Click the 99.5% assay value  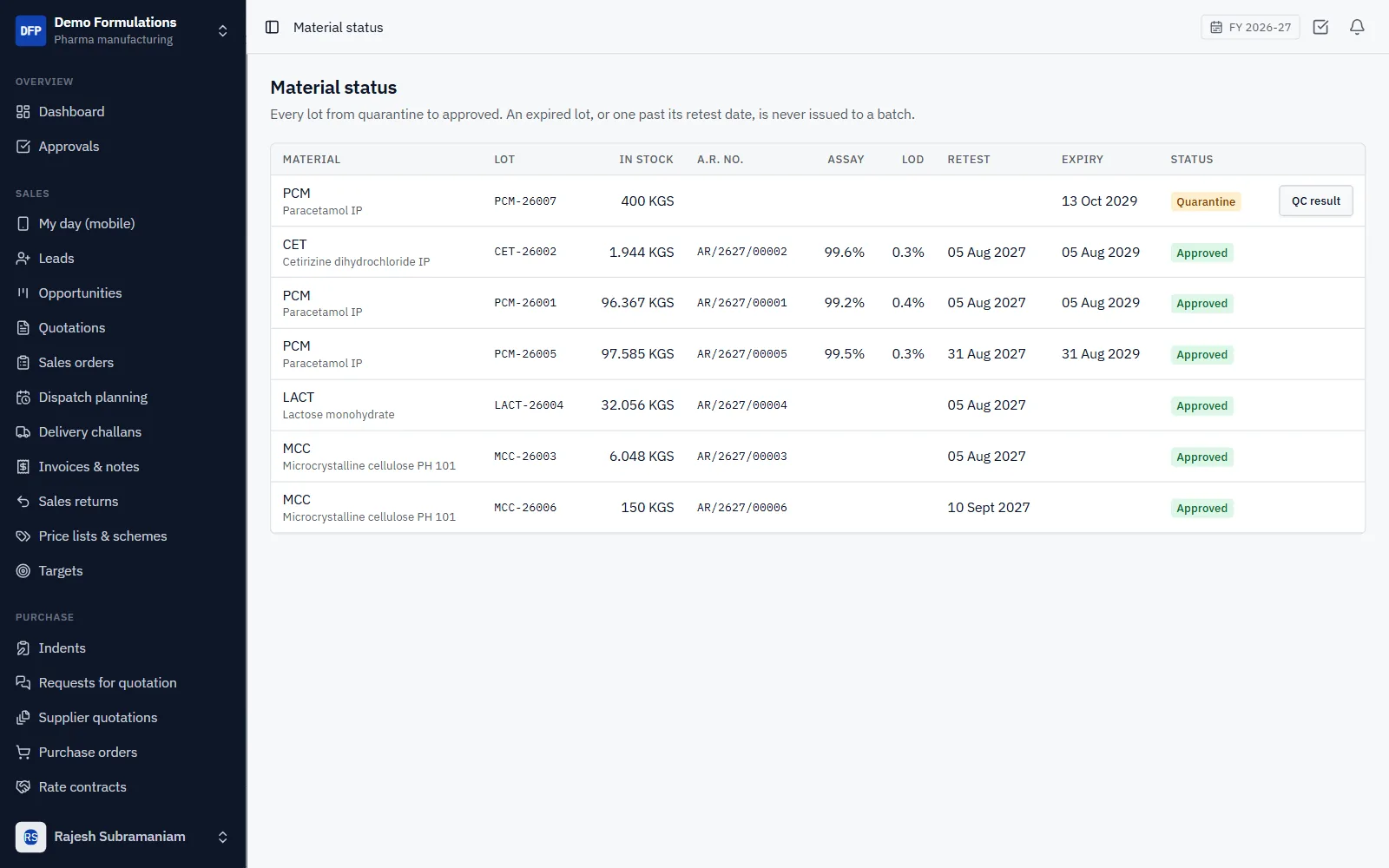tap(844, 354)
